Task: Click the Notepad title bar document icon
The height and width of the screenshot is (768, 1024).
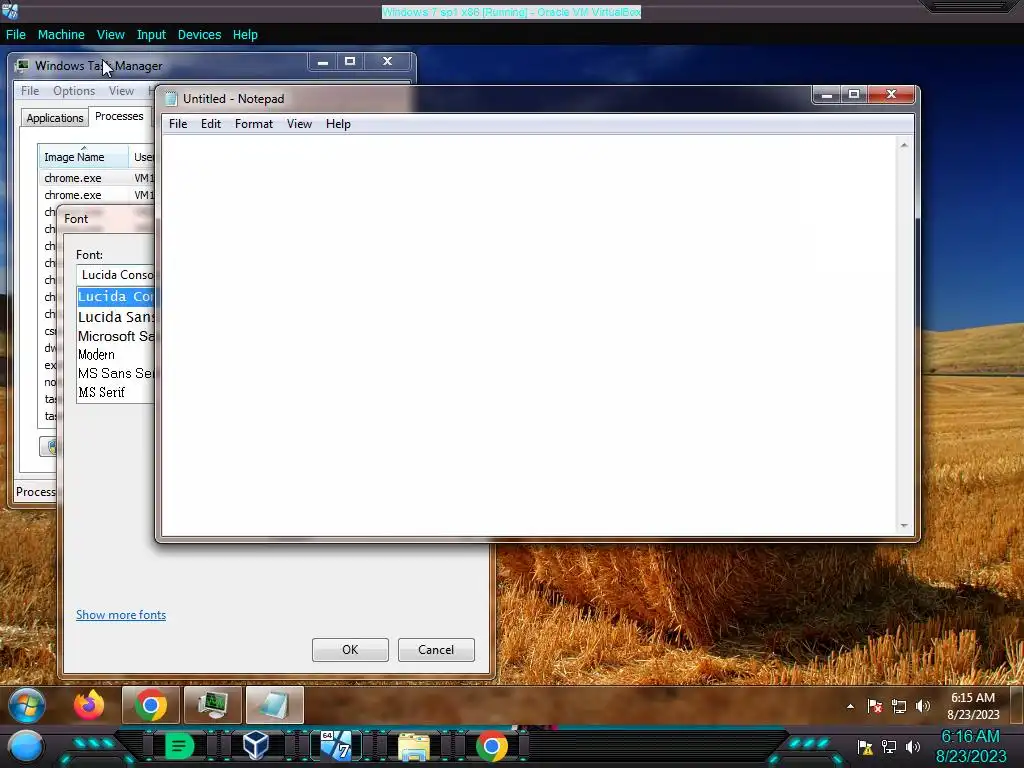Action: click(171, 99)
